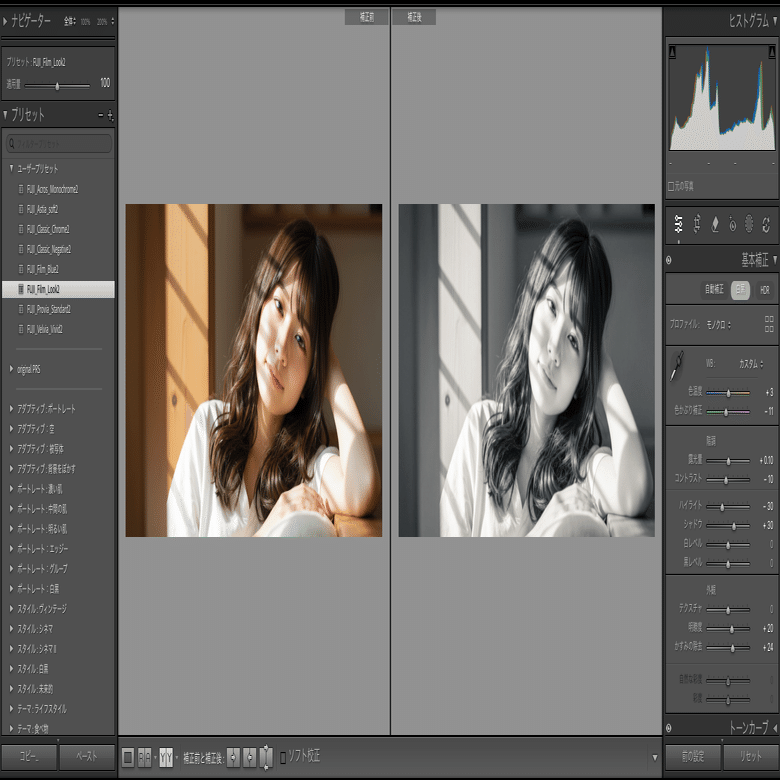Viewport: 780px width, 780px height.
Task: Adjust the 適用量 preset amount slider
Action: [57, 86]
